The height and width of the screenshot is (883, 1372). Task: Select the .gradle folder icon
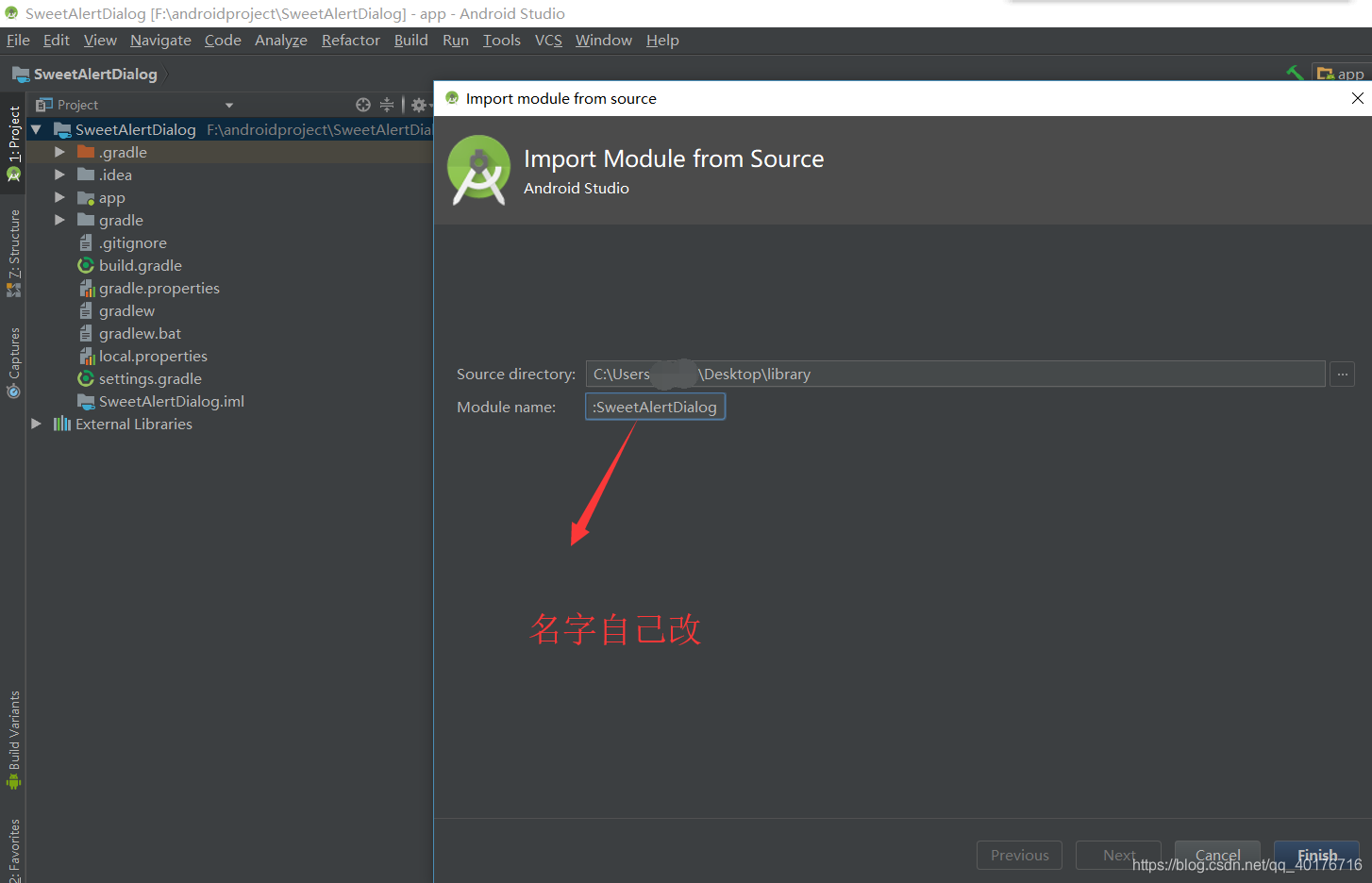[86, 152]
